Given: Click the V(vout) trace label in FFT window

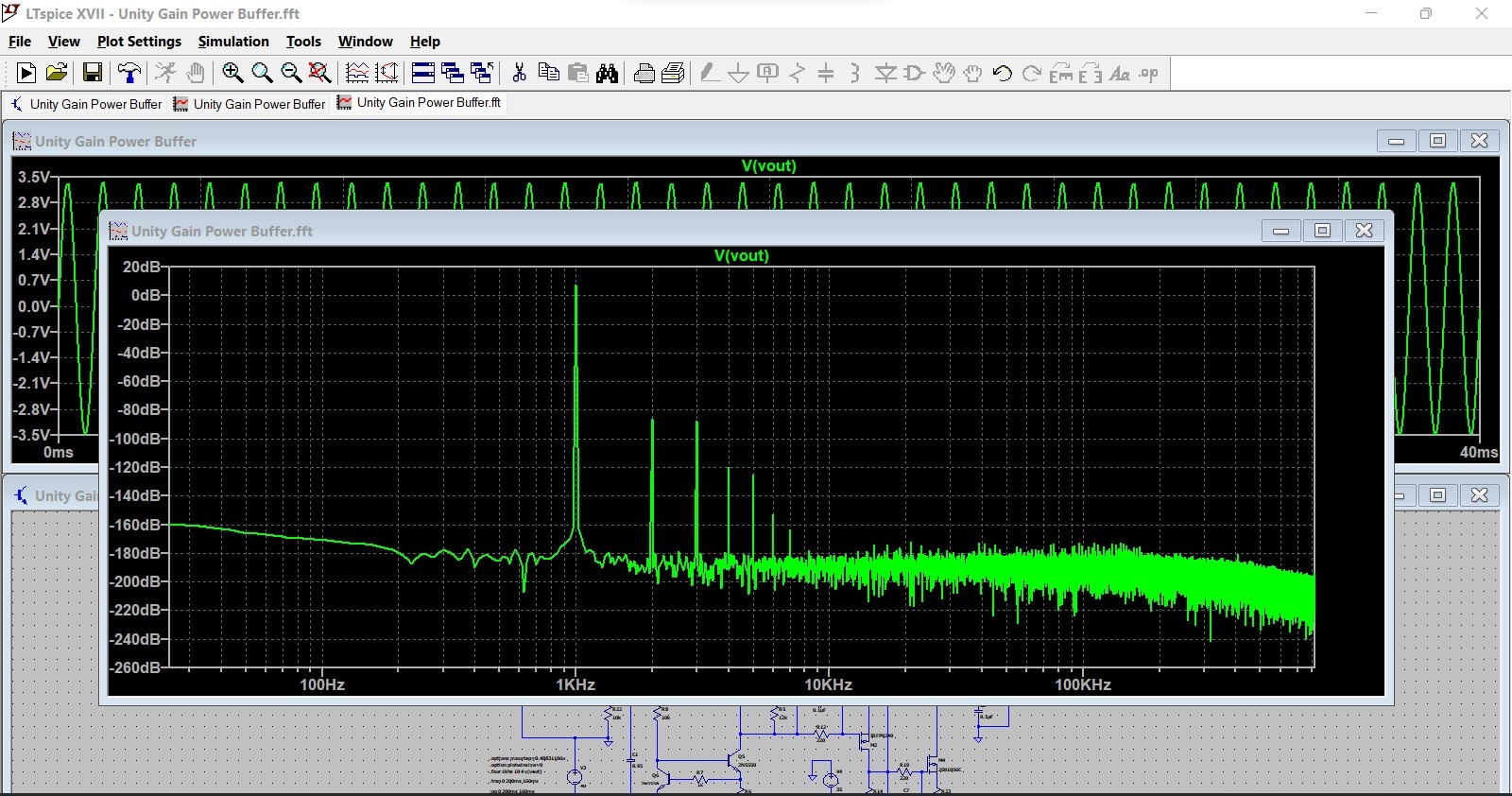Looking at the screenshot, I should coord(742,255).
